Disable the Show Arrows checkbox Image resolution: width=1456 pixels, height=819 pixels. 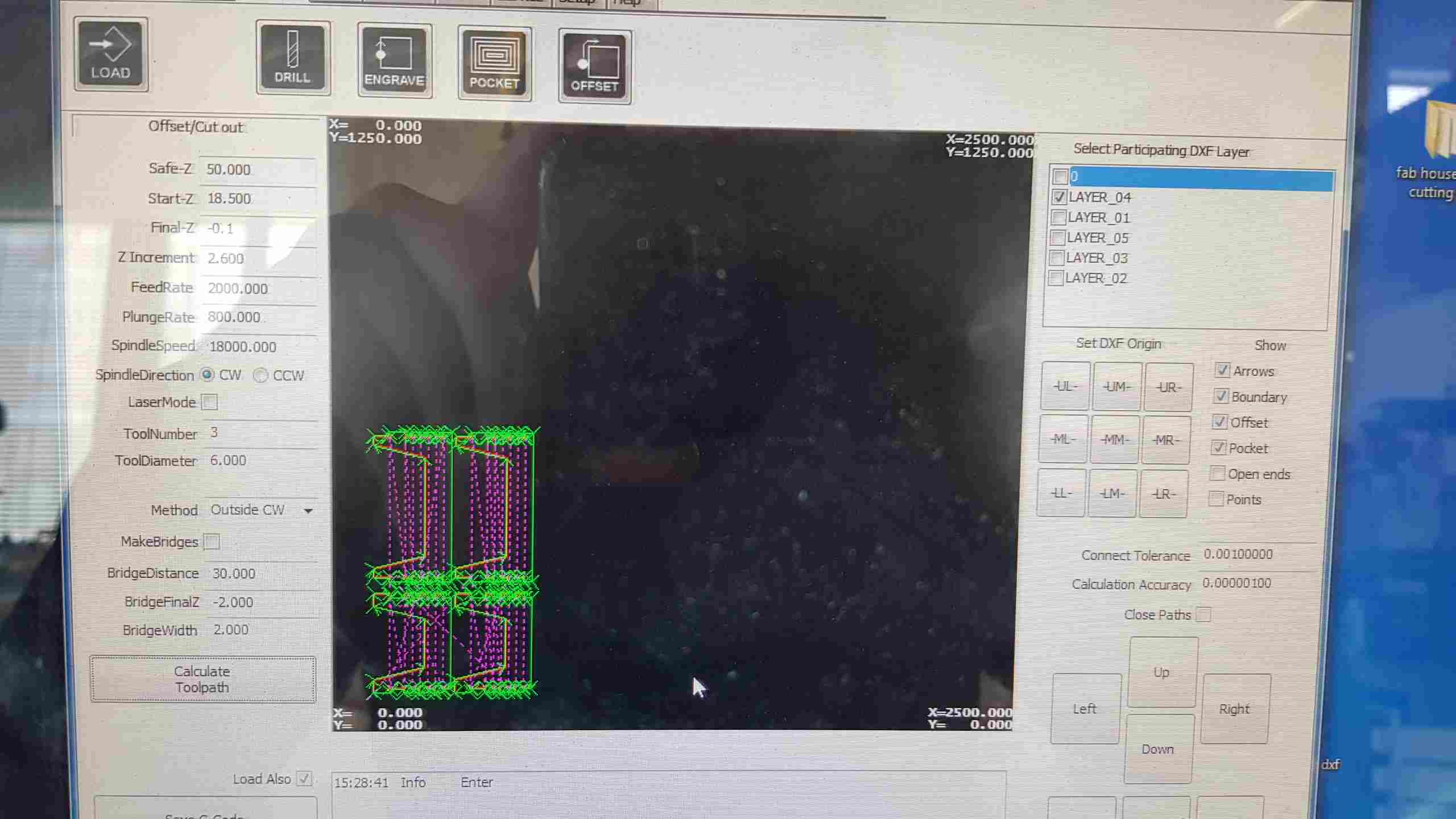click(x=1222, y=371)
